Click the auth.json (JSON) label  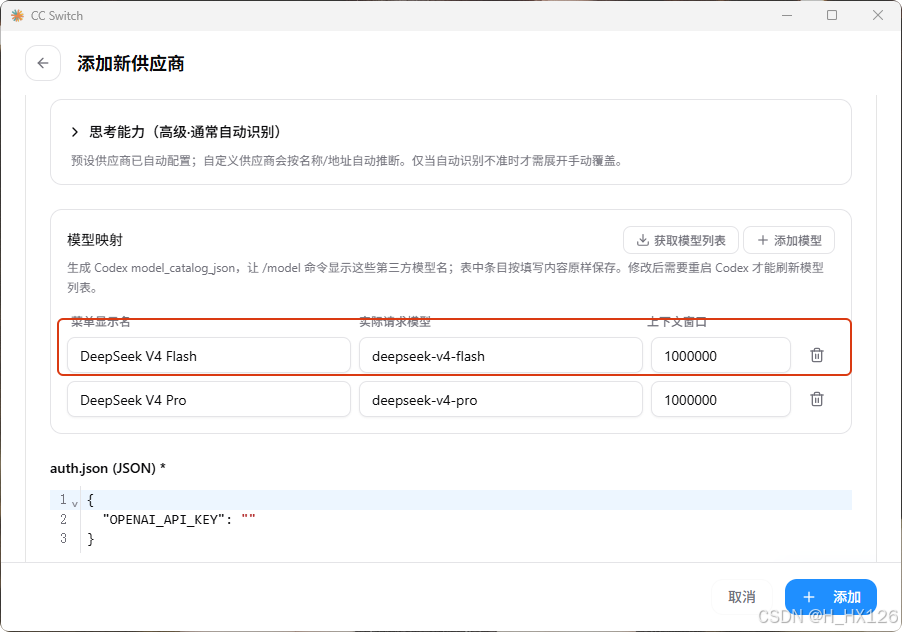[108, 469]
